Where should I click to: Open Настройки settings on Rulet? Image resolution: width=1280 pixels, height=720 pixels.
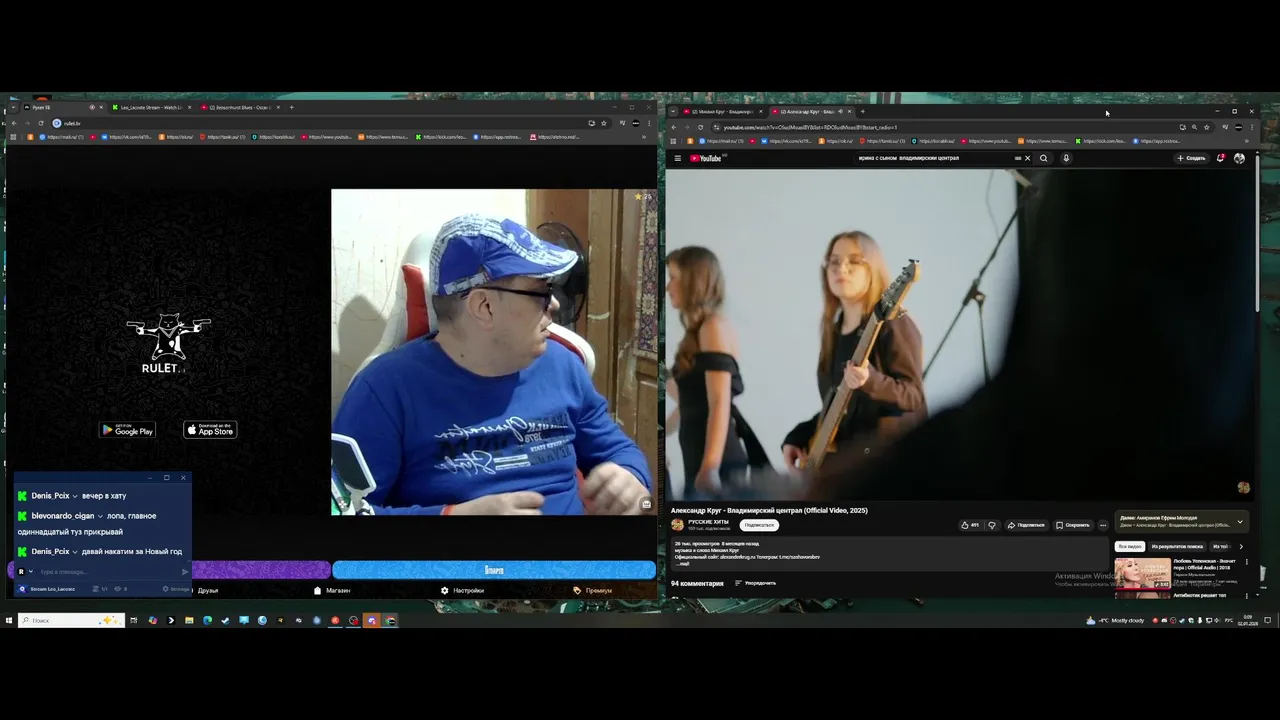coord(463,590)
